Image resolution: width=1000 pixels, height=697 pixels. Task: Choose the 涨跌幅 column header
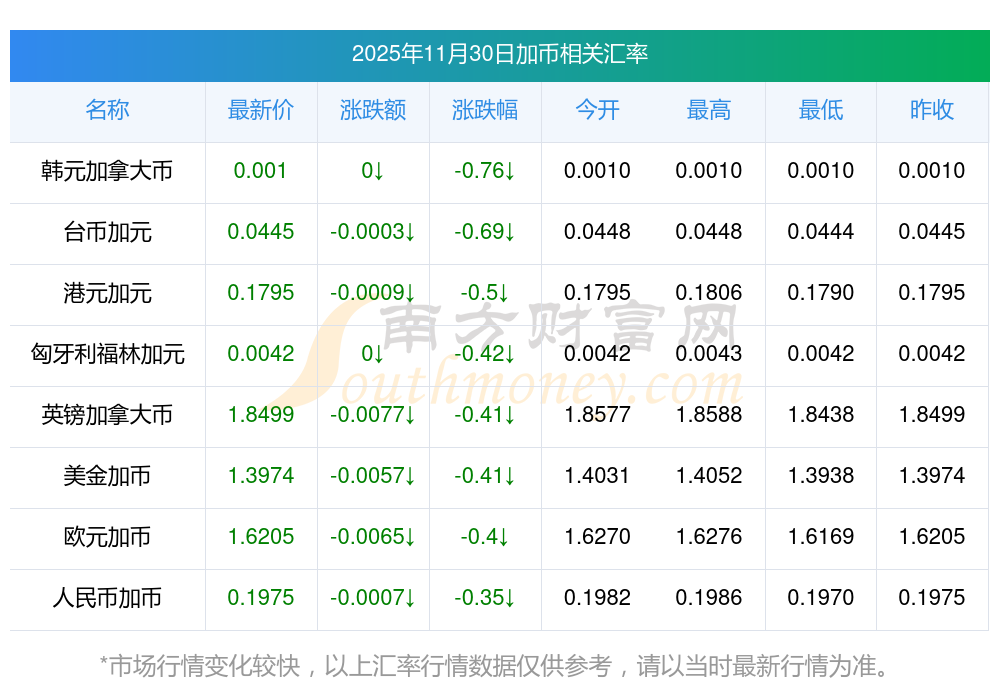point(485,110)
